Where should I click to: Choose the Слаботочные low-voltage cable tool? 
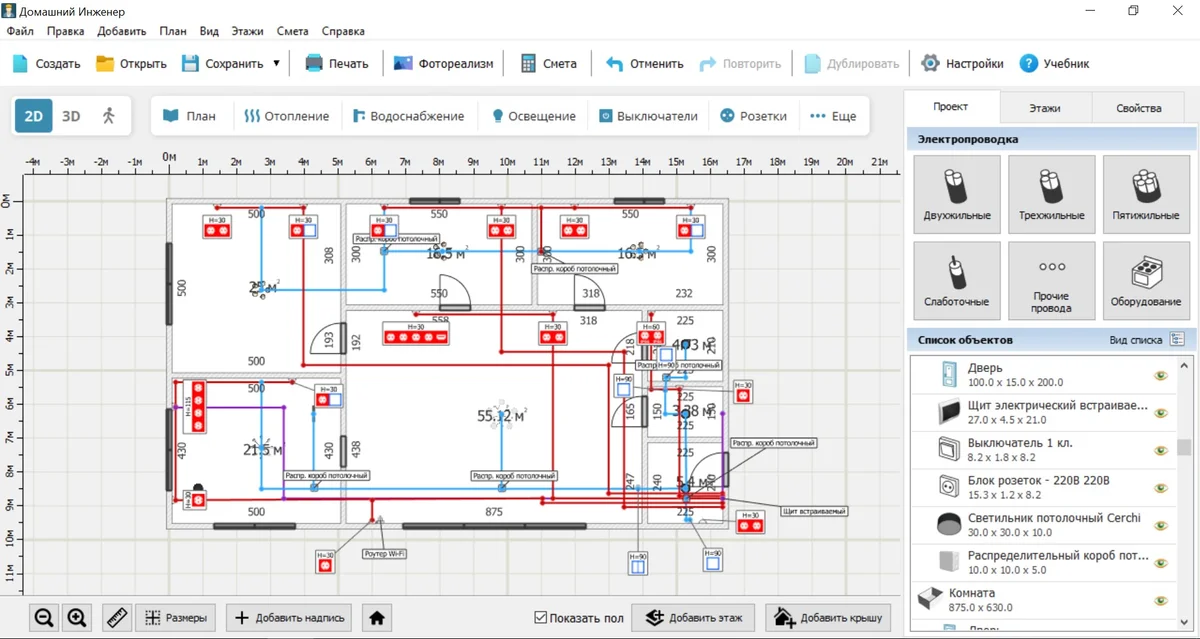pyautogui.click(x=957, y=280)
